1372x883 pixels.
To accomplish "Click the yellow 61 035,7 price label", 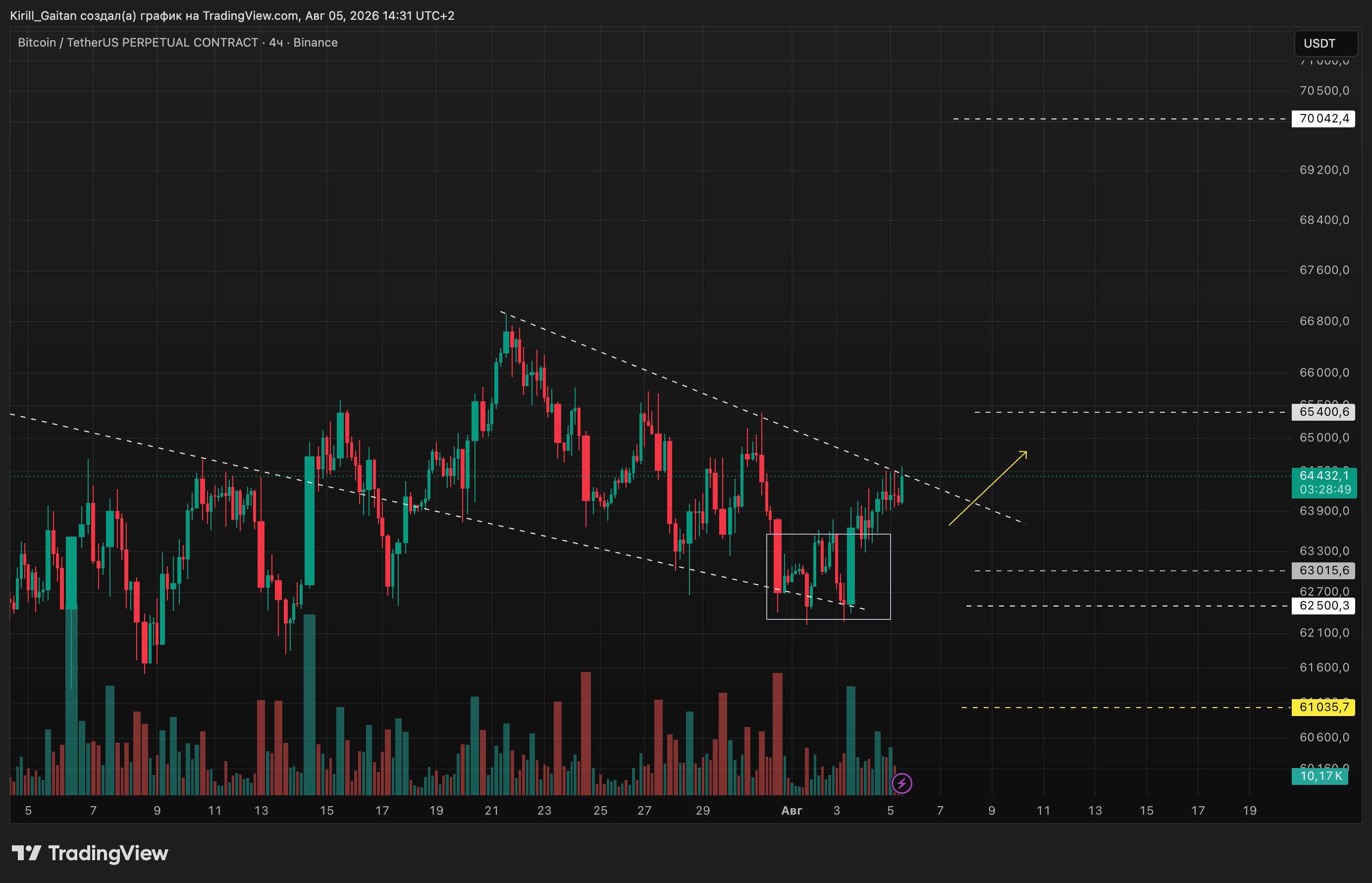I will (x=1323, y=707).
